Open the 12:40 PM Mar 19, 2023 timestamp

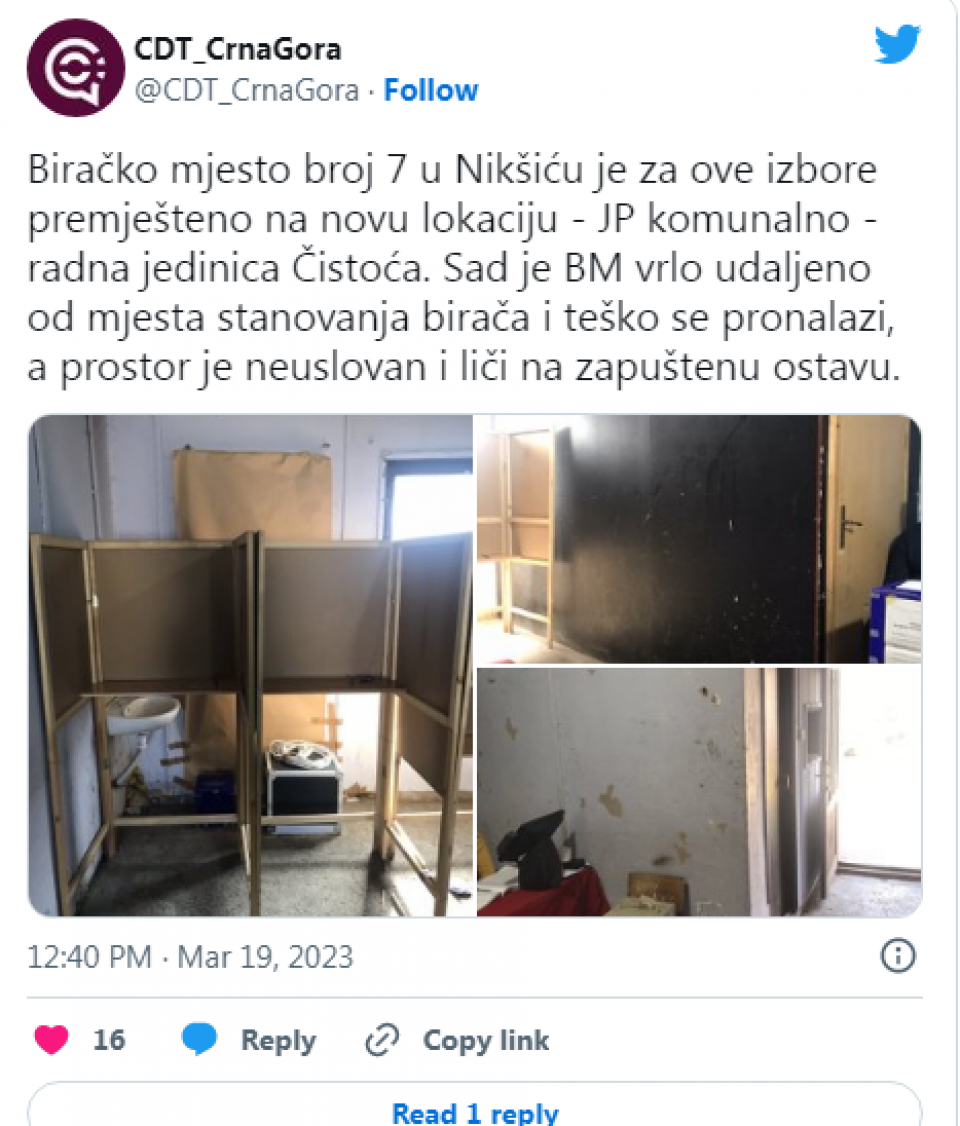(x=190, y=957)
